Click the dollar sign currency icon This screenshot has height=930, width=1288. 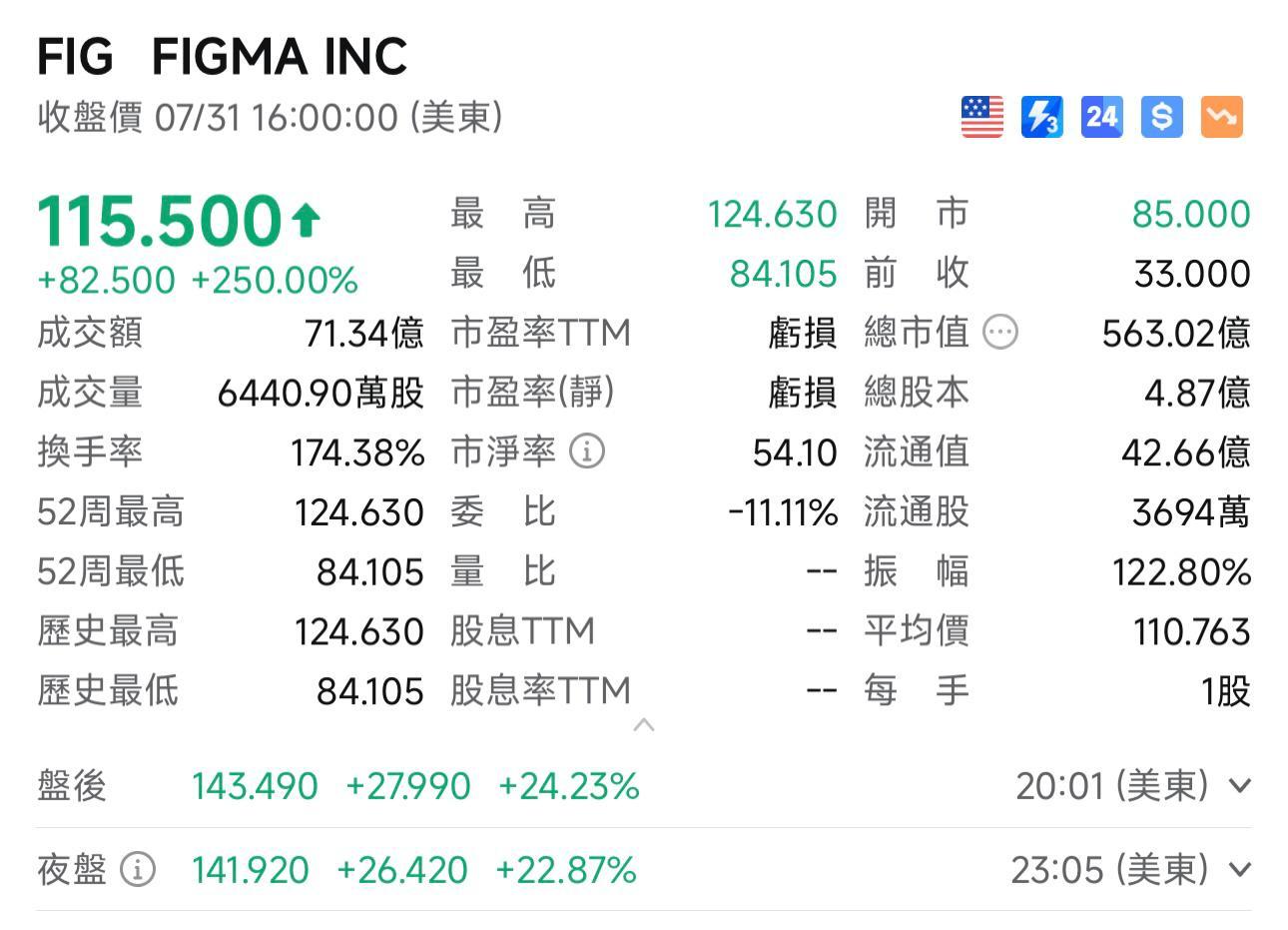click(x=1160, y=117)
